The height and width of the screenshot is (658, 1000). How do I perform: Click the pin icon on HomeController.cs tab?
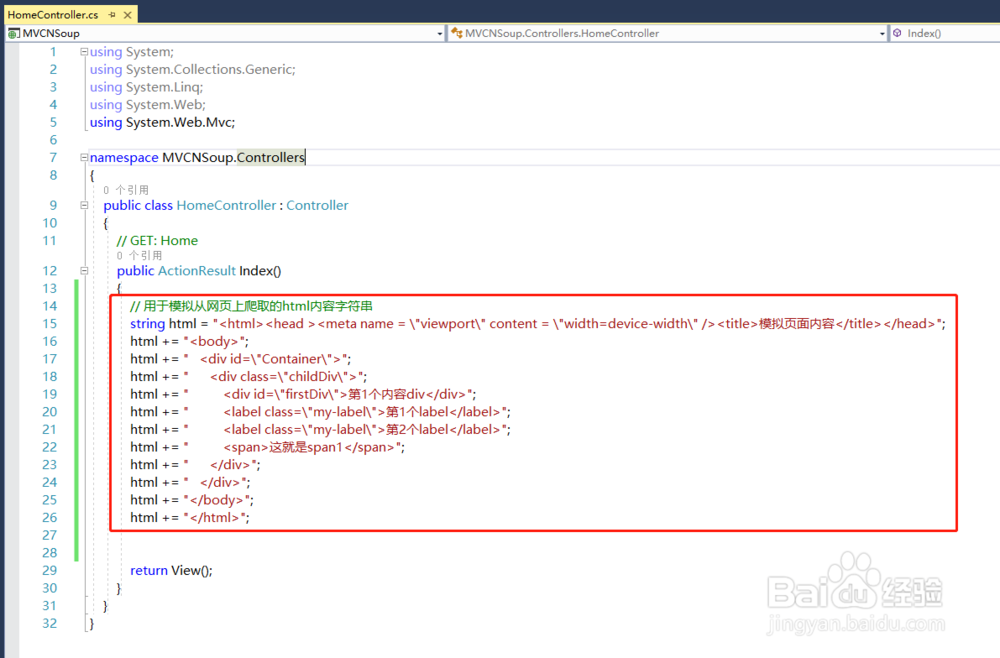[110, 15]
